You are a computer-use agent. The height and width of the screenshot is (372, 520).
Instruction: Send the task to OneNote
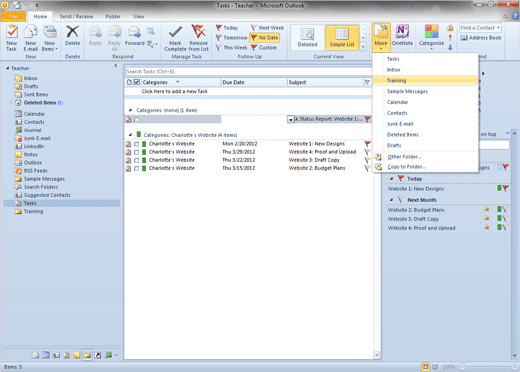point(402,36)
